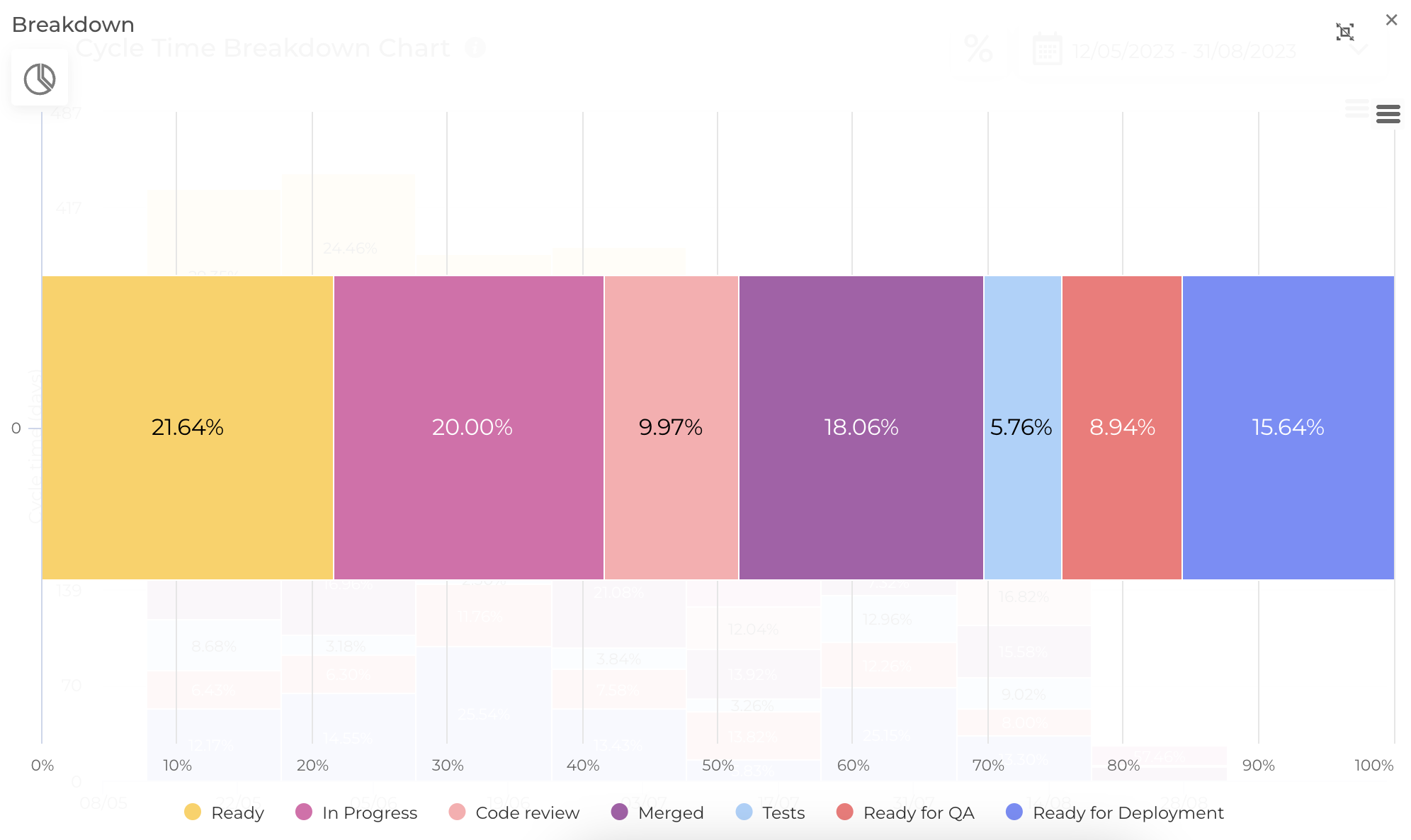
Task: Click the In Progress legend dot
Action: pos(303,813)
